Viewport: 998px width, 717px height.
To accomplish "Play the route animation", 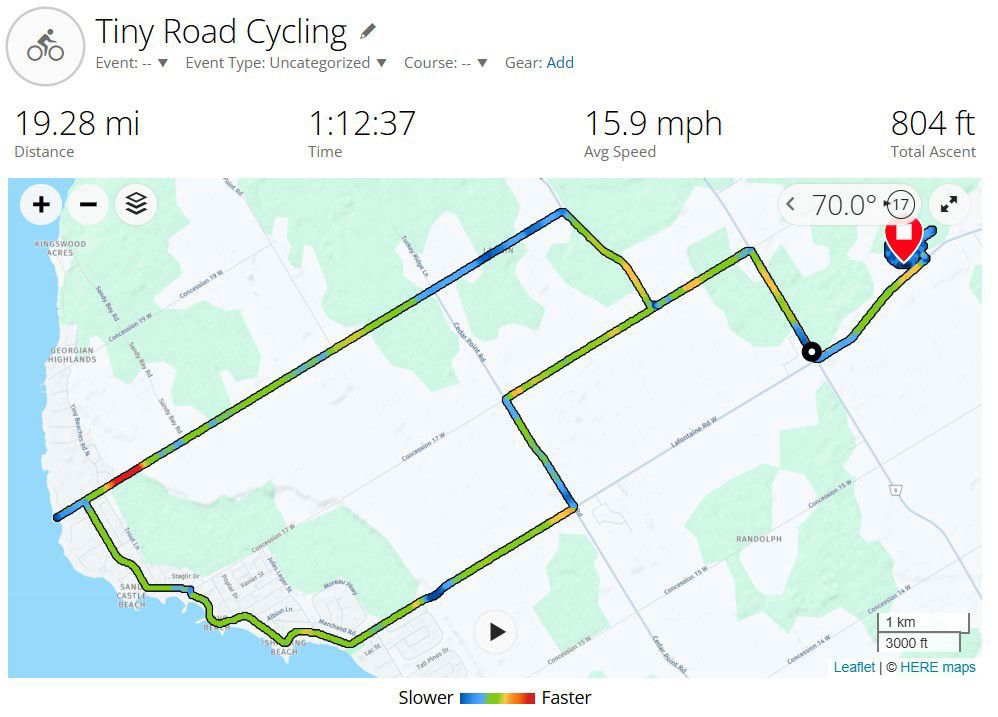I will [x=496, y=632].
